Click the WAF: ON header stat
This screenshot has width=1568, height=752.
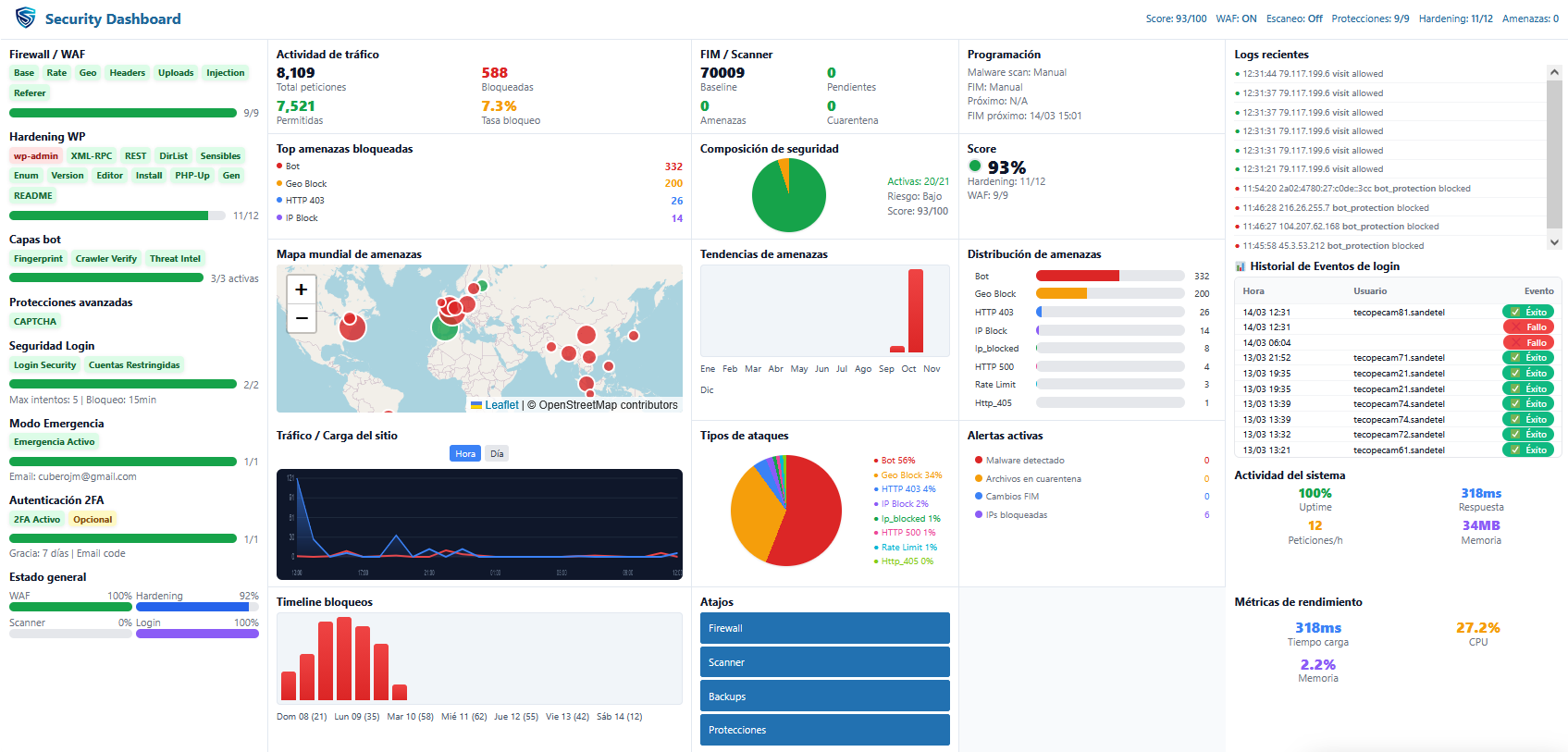[1236, 18]
